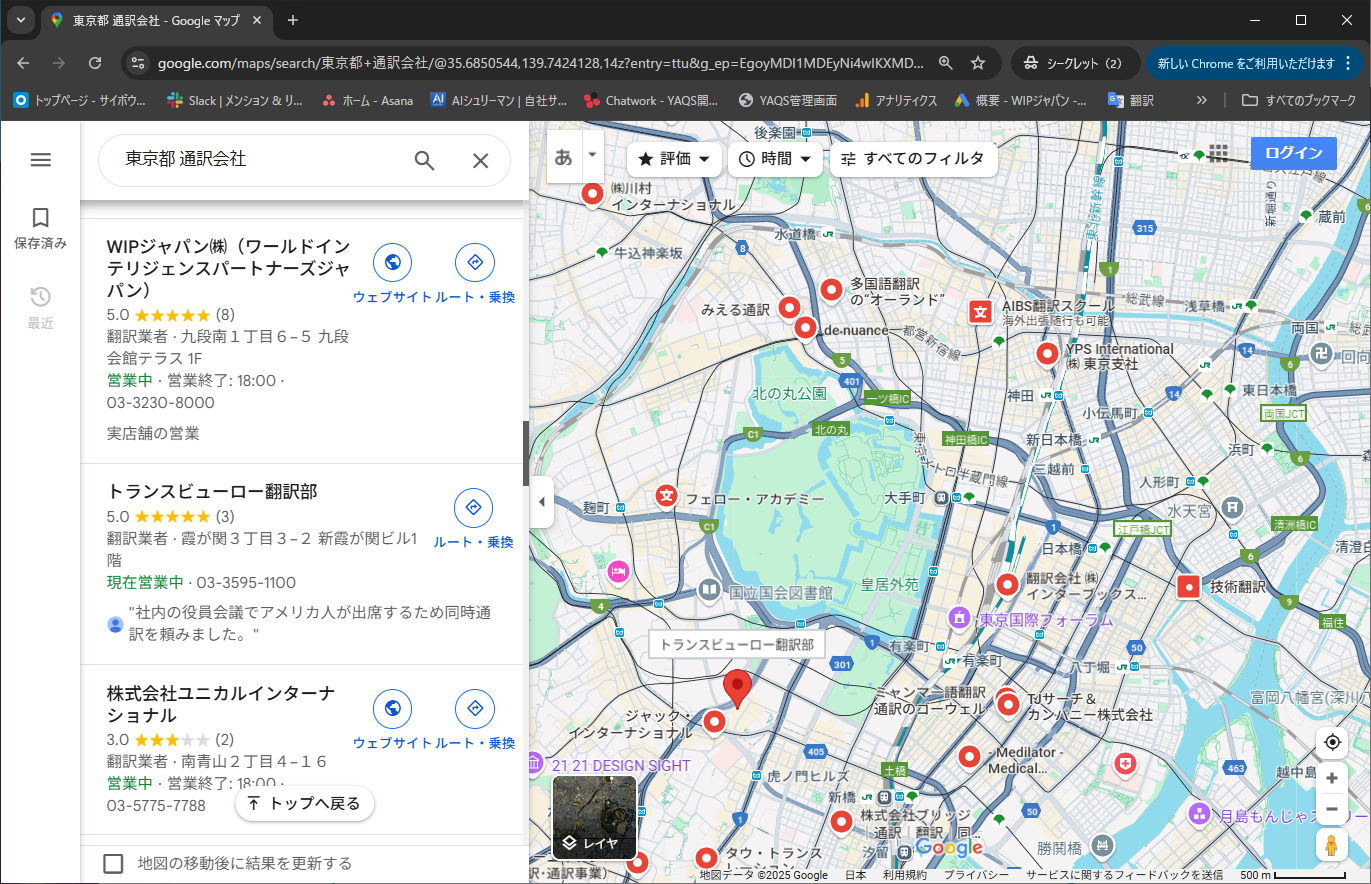Enable 地図の移動後に結果を更新する checkbox
1371x884 pixels.
[x=114, y=863]
